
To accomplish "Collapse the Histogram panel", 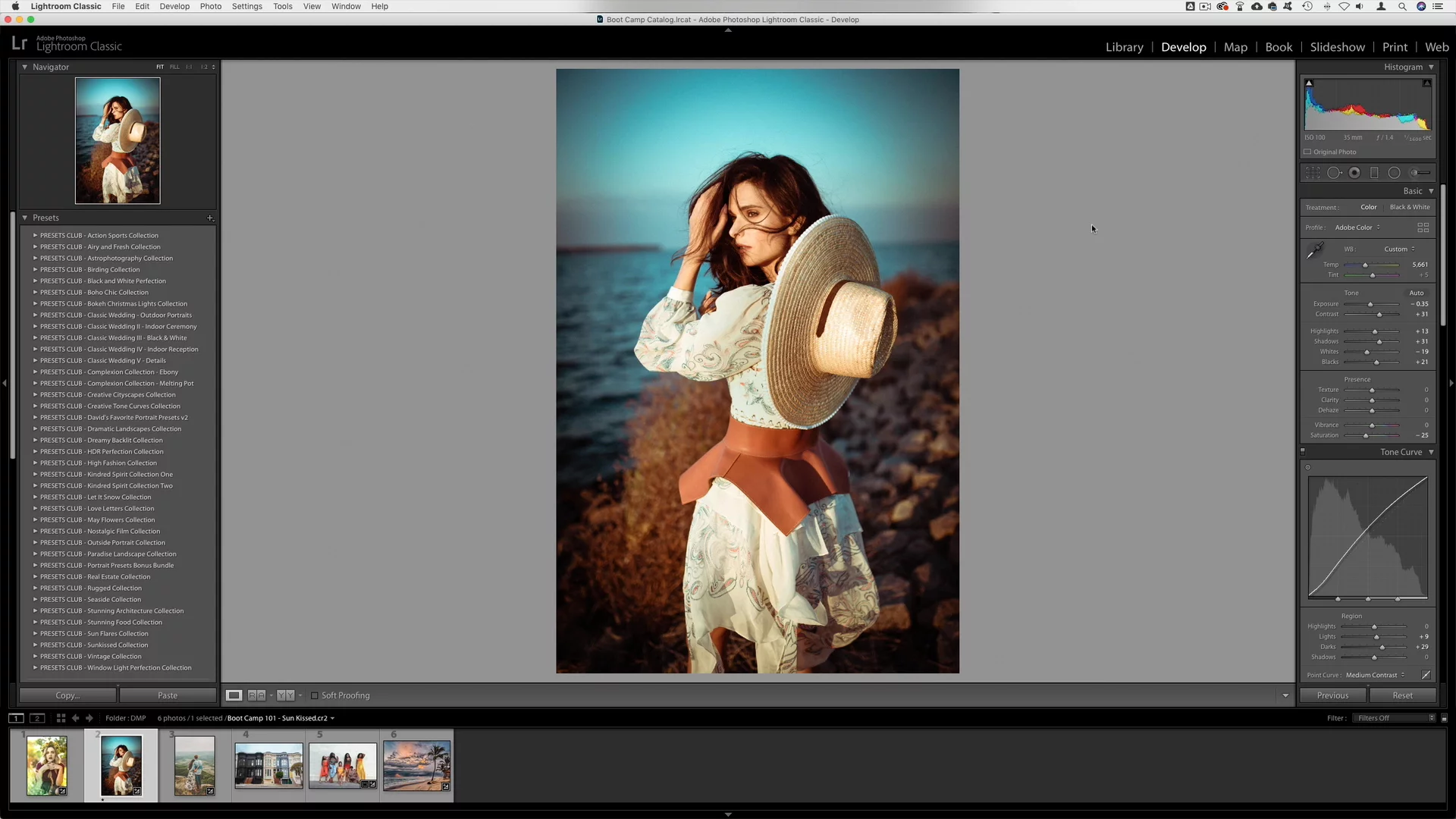I will (1431, 67).
